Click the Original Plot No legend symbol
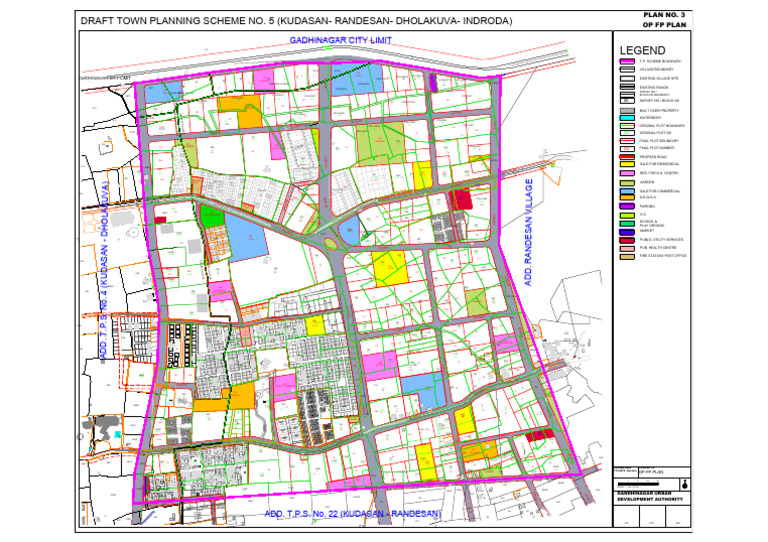The height and width of the screenshot is (542, 768). [627, 133]
